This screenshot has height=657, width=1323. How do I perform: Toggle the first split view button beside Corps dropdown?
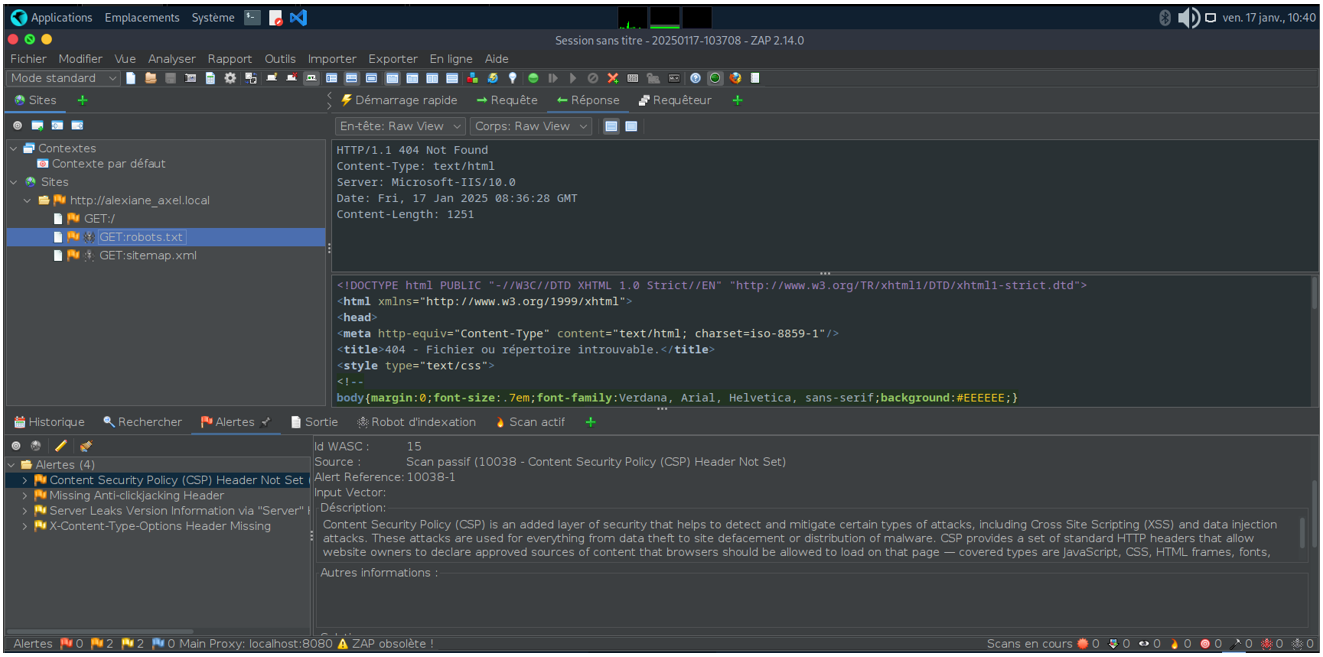pyautogui.click(x=611, y=126)
